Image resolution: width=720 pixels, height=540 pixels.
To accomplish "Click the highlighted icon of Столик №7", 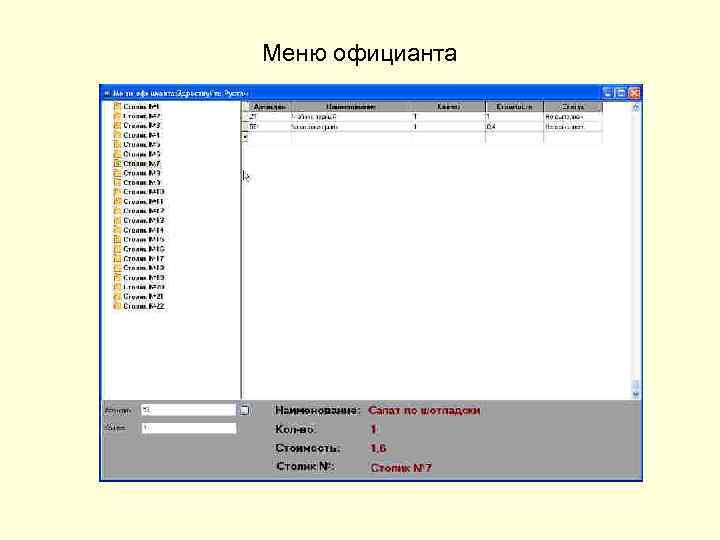I will pos(117,163).
